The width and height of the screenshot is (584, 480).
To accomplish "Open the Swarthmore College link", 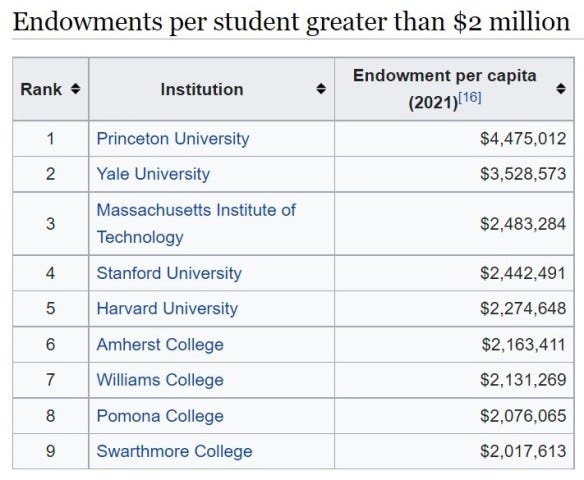I will [174, 451].
